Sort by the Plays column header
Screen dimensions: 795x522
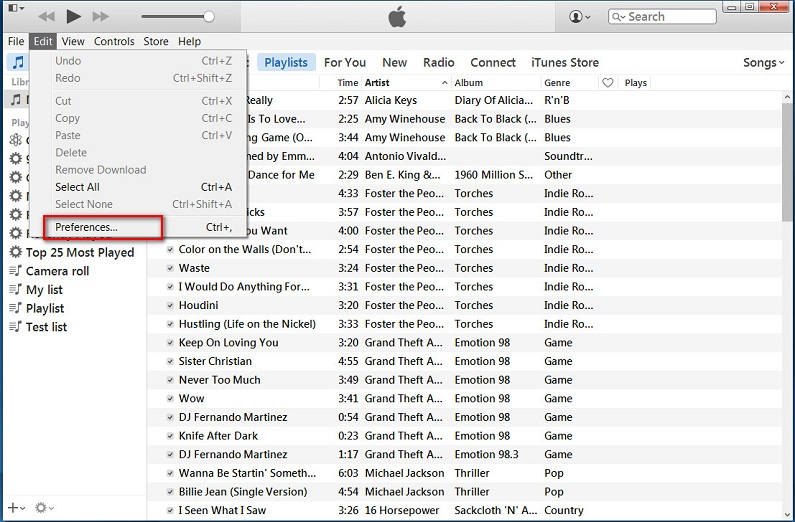point(636,83)
